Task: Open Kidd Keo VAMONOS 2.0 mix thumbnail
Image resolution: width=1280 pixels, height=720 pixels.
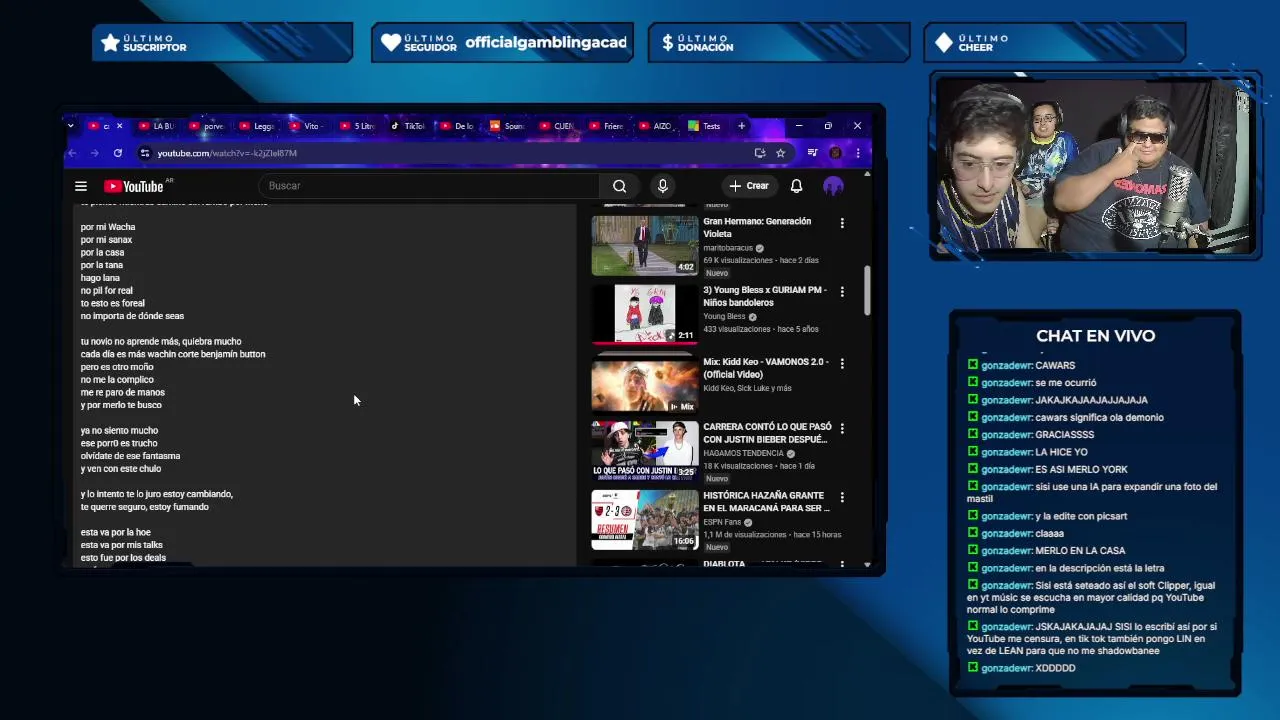Action: (645, 385)
